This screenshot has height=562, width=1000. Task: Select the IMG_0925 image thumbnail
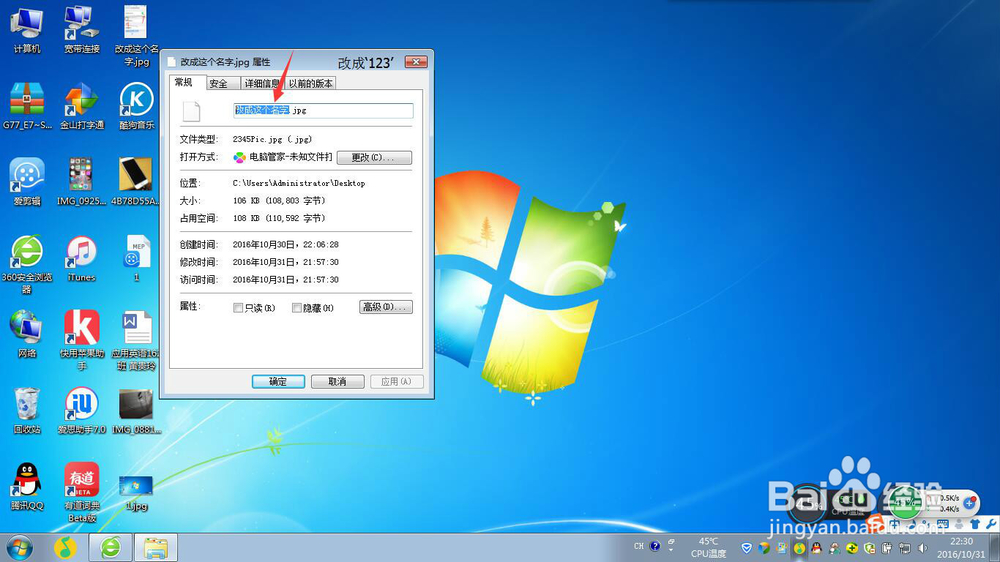tap(81, 182)
